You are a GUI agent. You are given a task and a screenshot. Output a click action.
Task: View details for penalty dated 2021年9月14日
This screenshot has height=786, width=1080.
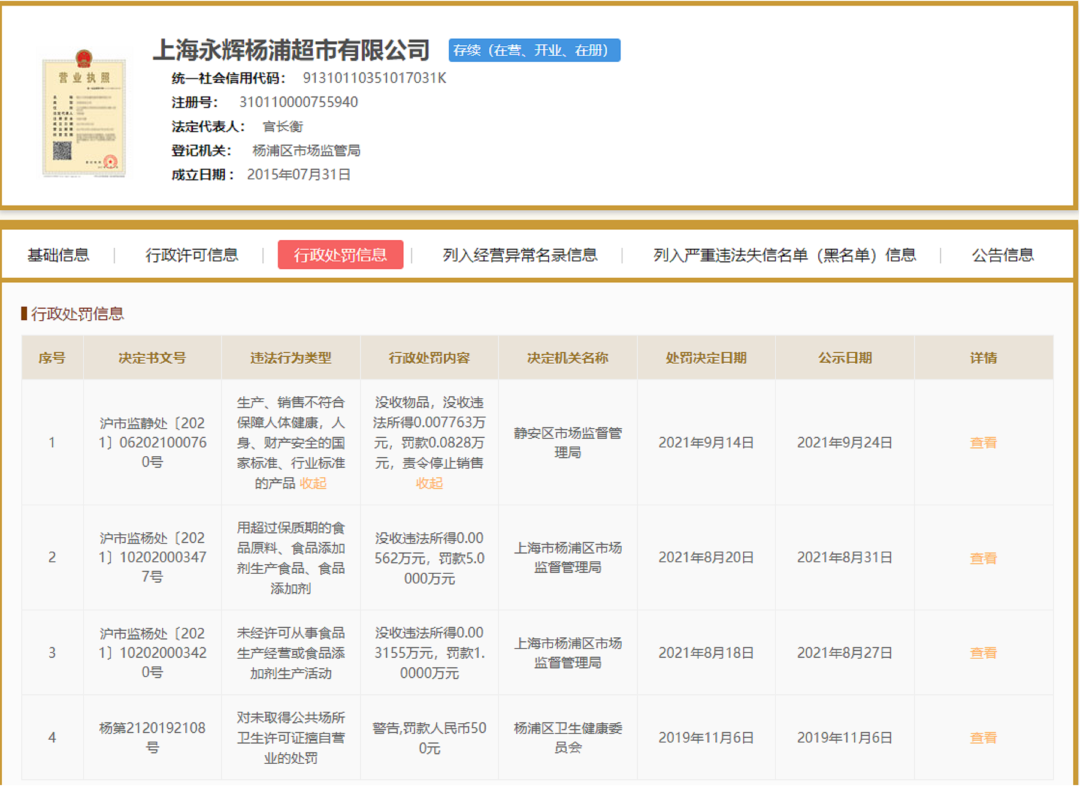tap(983, 443)
